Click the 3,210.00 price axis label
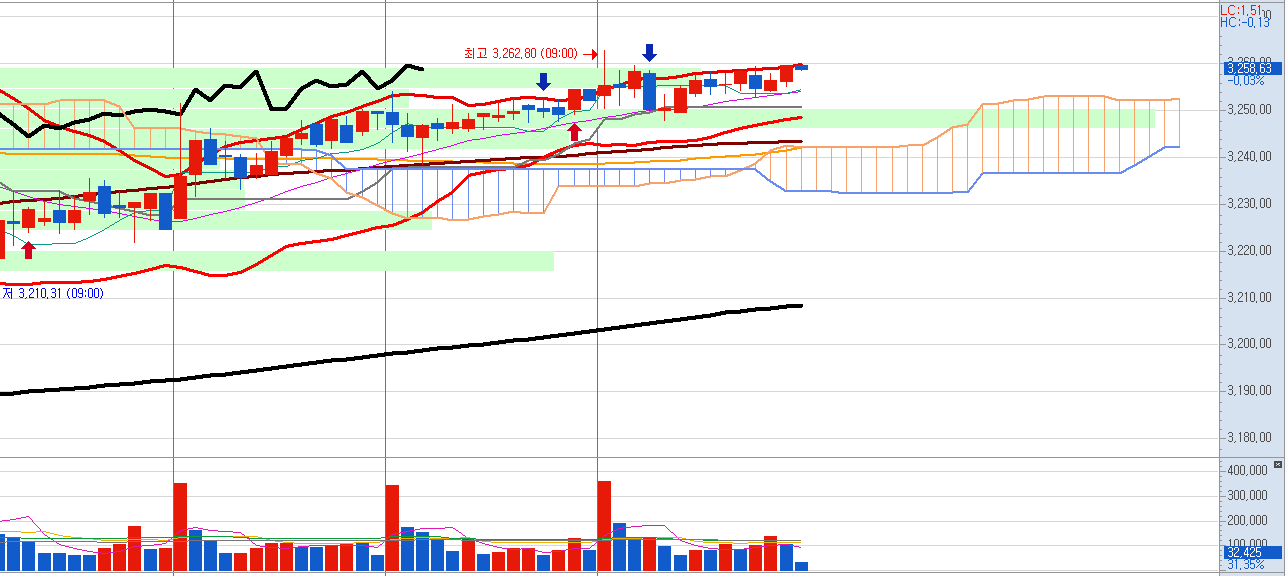The image size is (1288, 576). click(1248, 297)
